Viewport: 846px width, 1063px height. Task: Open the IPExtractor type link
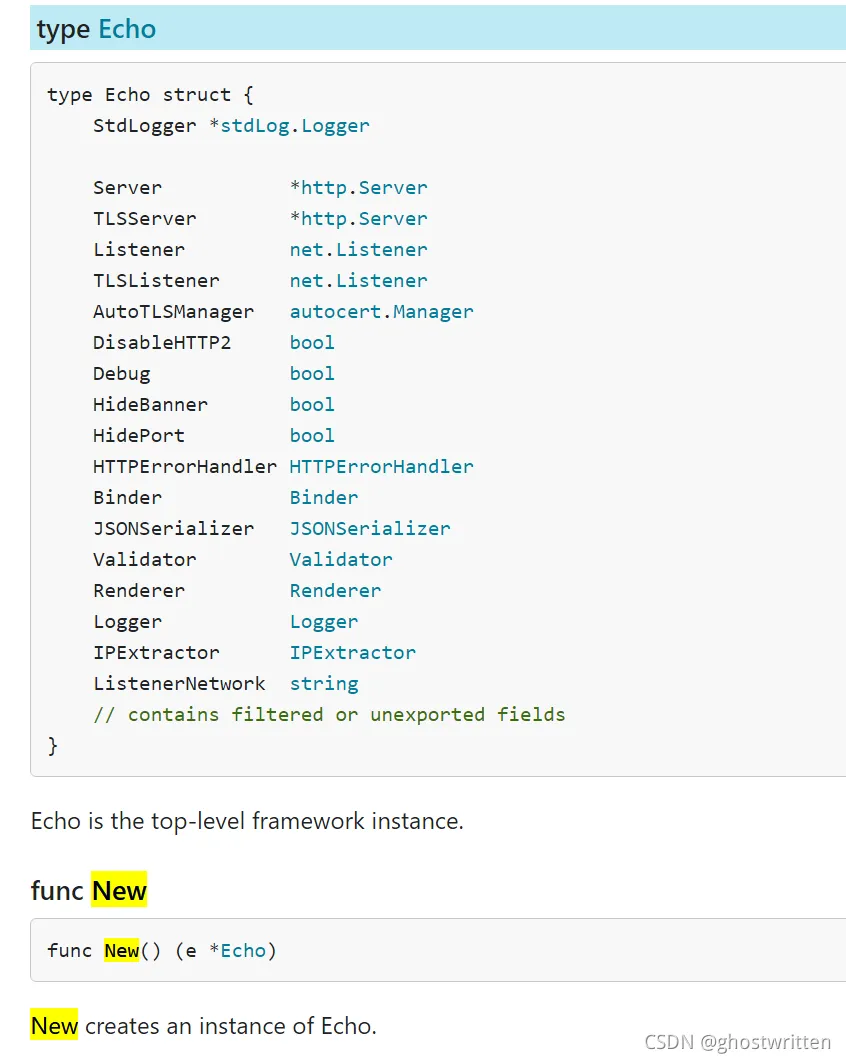(352, 652)
